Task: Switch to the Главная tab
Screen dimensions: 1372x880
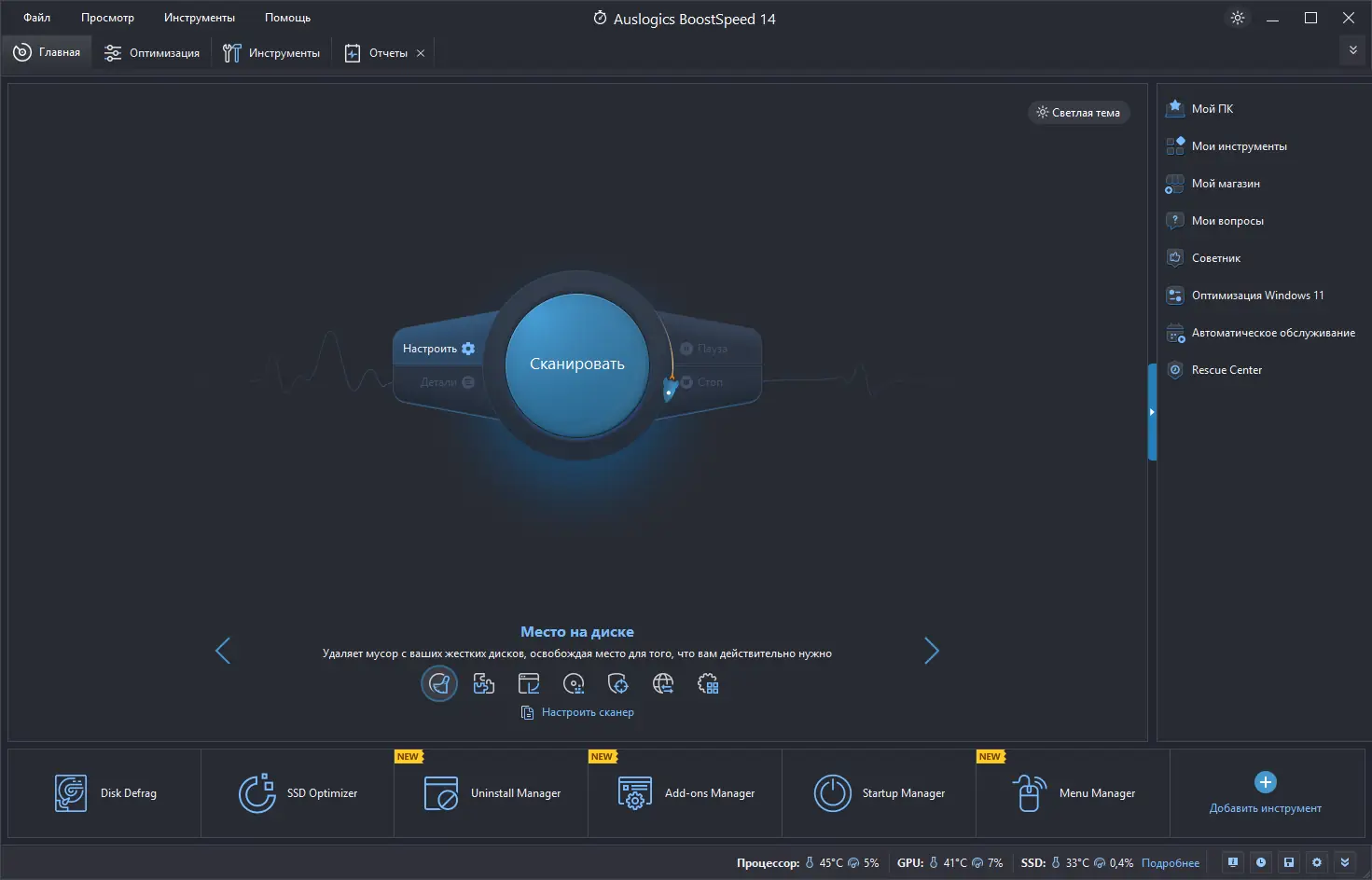Action: click(x=47, y=53)
